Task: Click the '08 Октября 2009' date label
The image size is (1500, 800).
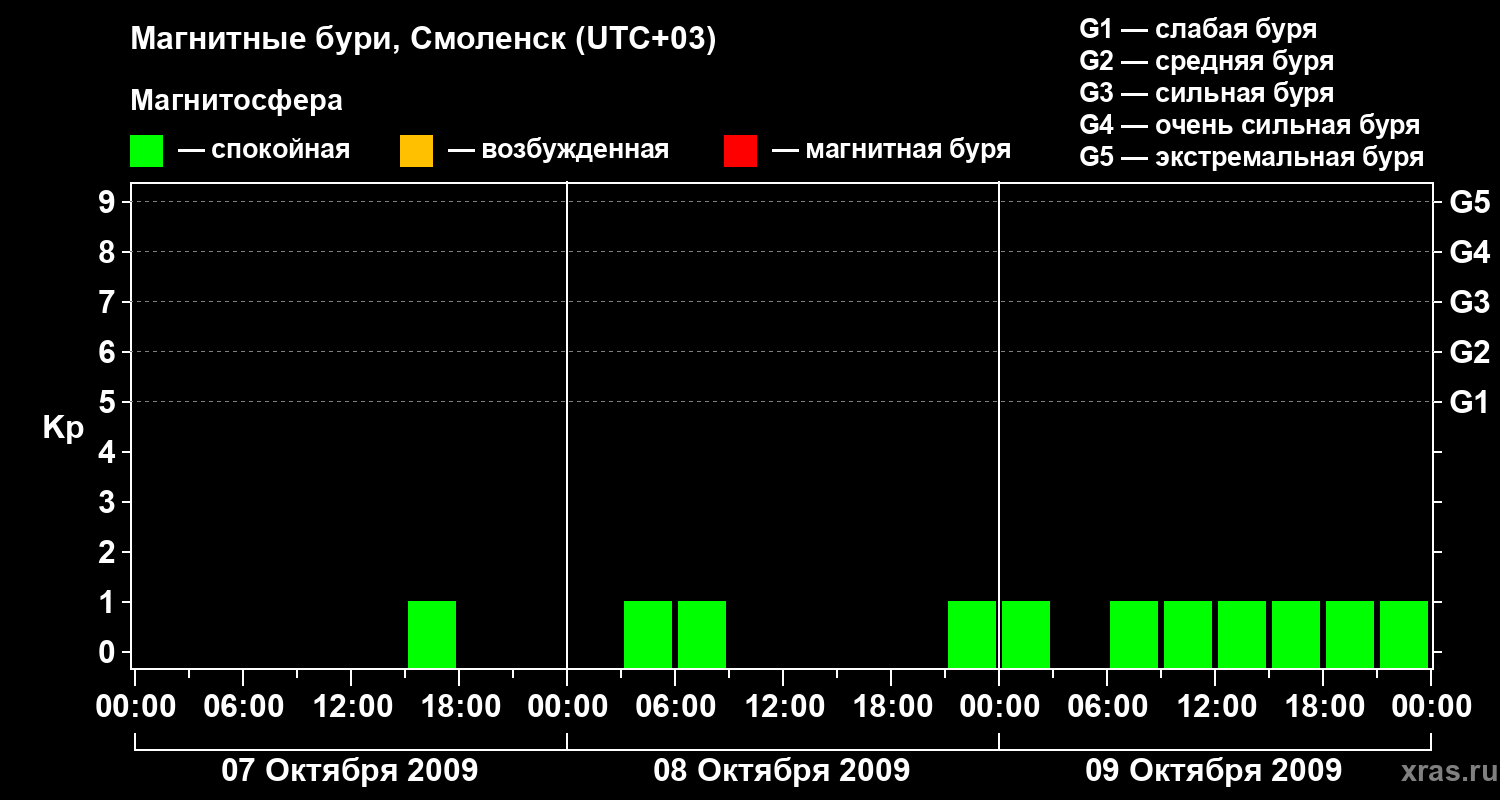Action: pyautogui.click(x=782, y=771)
